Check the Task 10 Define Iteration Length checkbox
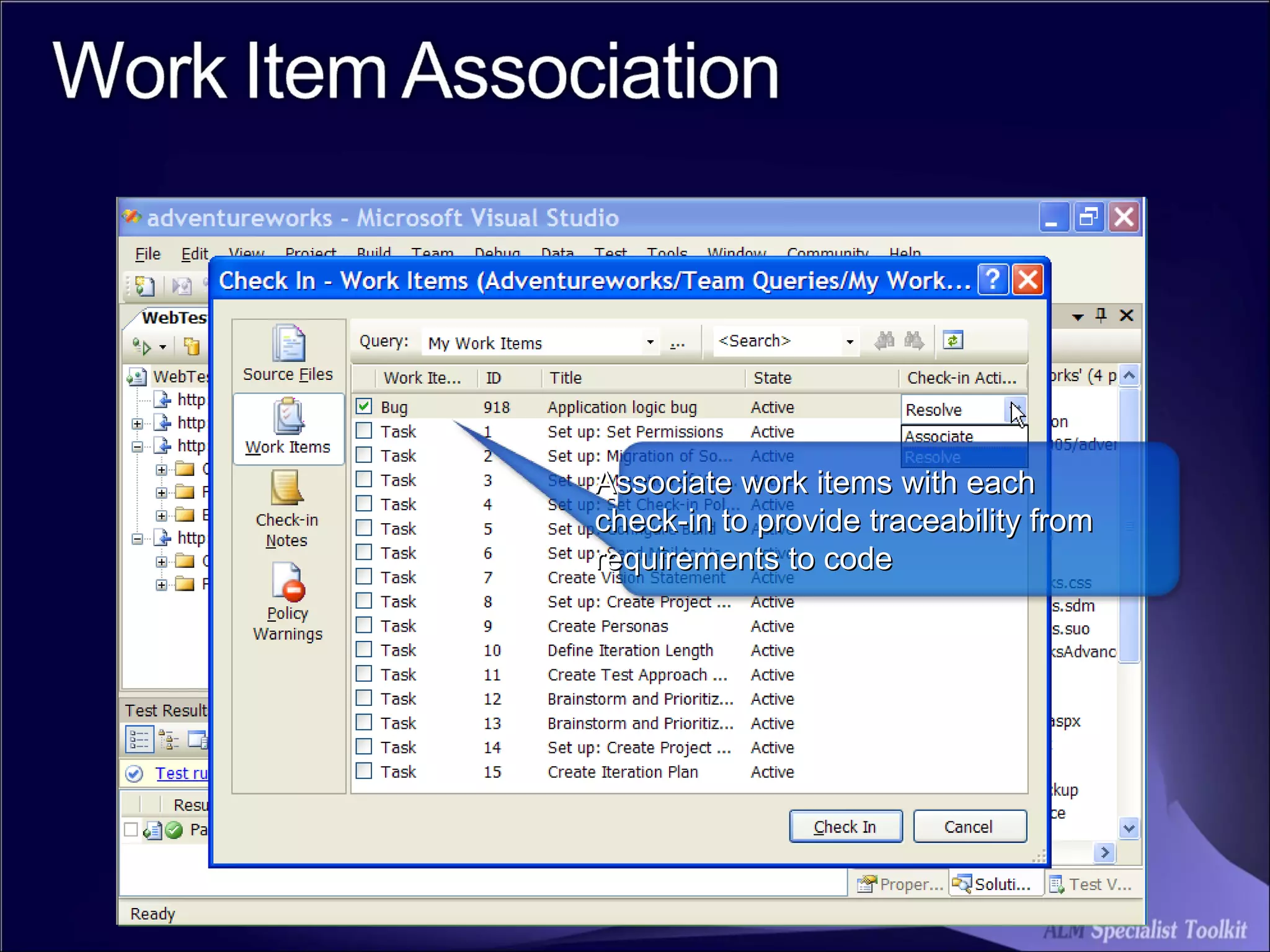 [x=364, y=649]
